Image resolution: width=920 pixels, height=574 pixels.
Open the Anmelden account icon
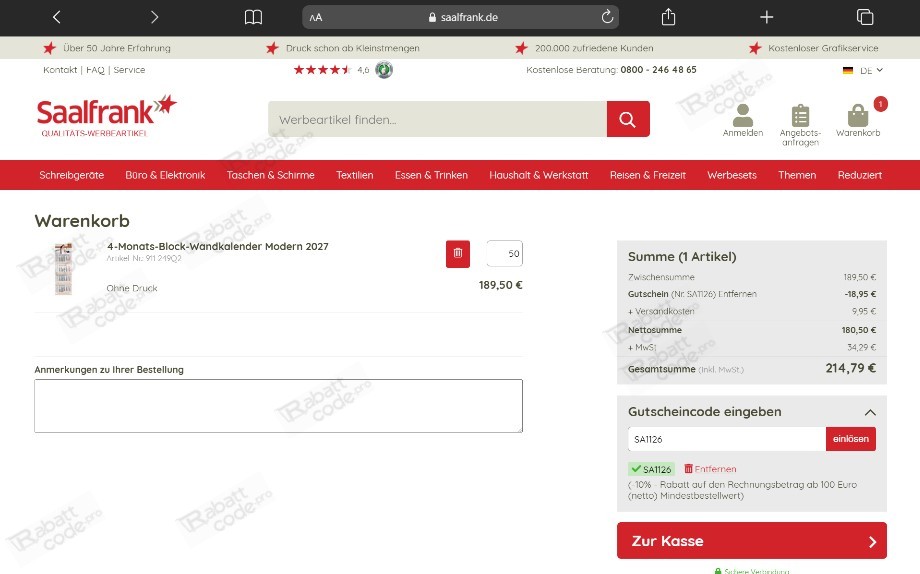743,120
